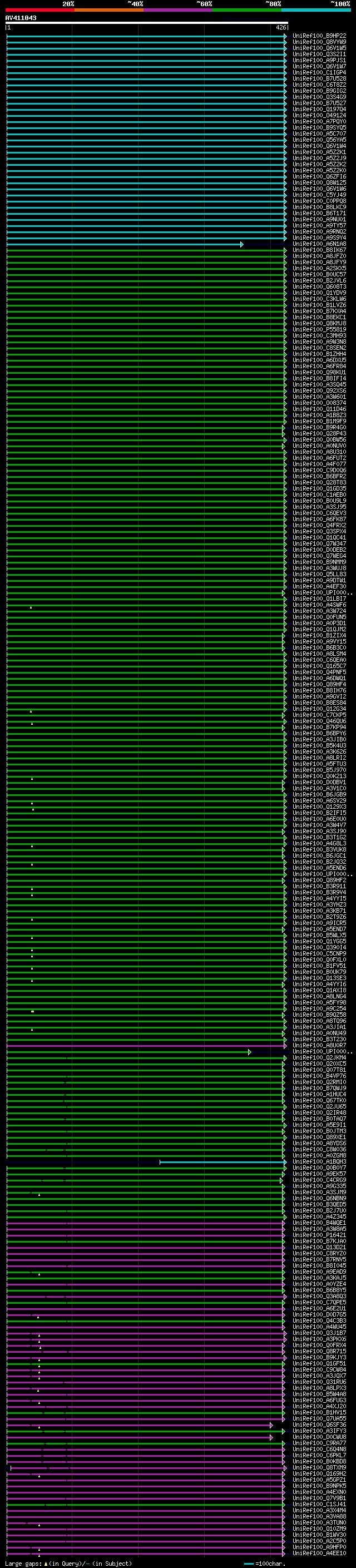Select the UniRef100_C5YJ49 hit label
The height and width of the screenshot is (1568, 356).
point(319,195)
